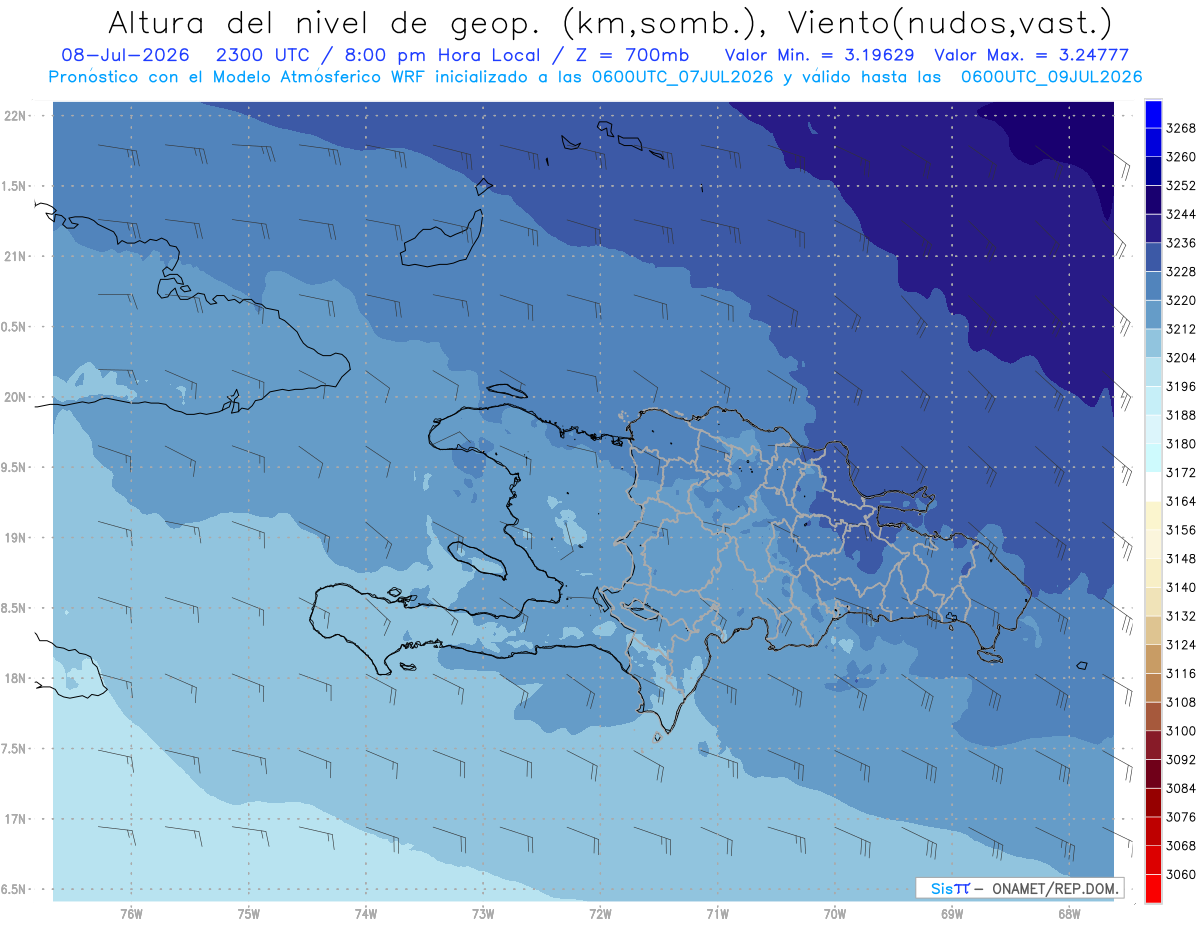The image size is (1200, 927).
Task: Click the 'Valor Max. = 3.24777' text
Action: pyautogui.click(x=1031, y=55)
